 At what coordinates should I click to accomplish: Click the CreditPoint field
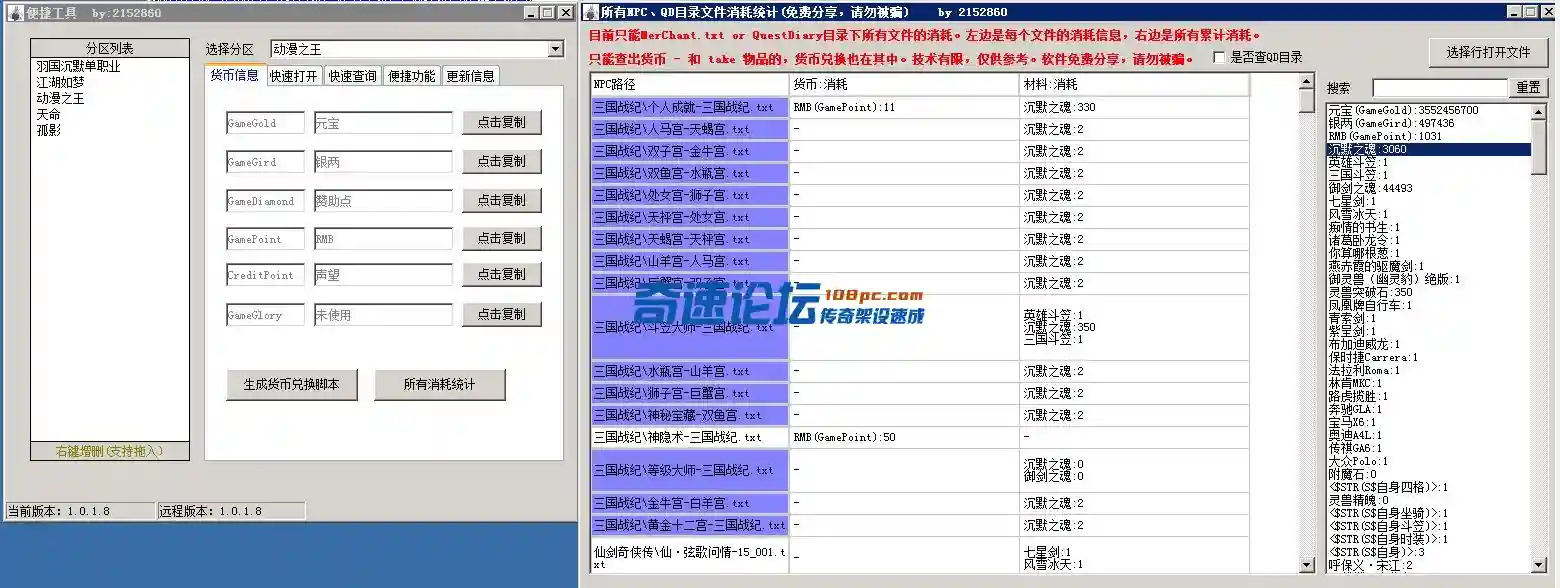265,274
